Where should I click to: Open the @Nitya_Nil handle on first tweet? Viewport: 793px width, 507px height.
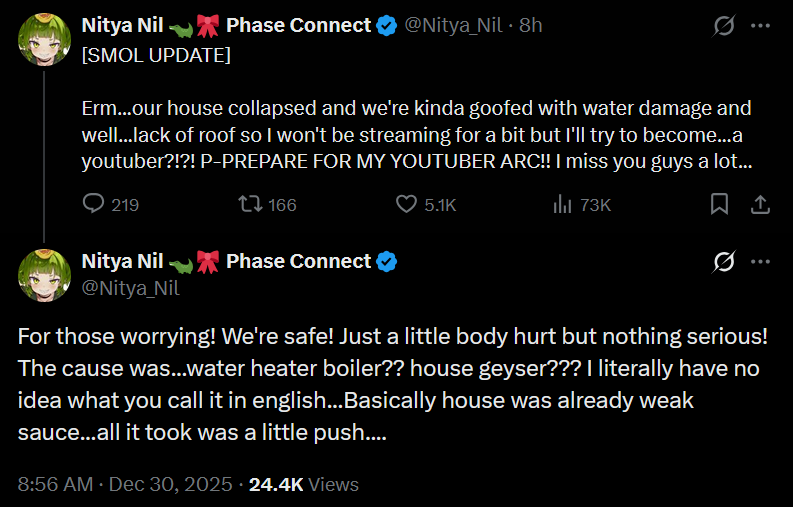(453, 26)
